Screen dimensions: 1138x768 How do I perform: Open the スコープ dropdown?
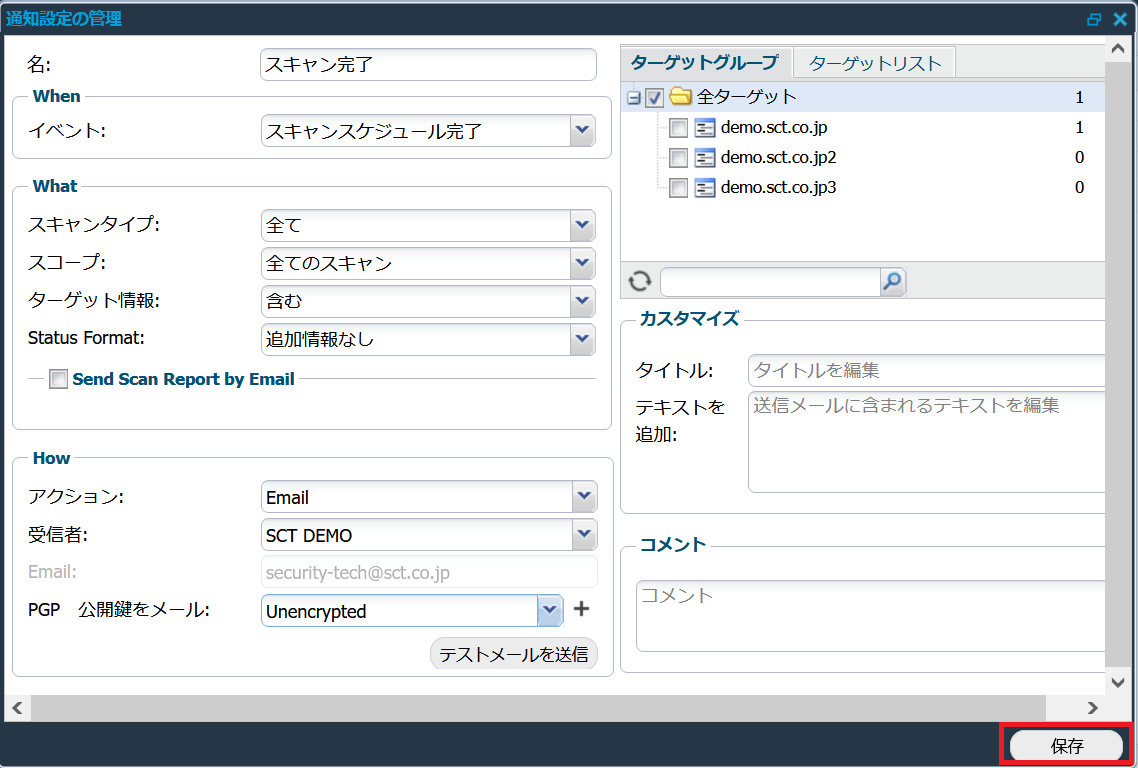[x=582, y=263]
